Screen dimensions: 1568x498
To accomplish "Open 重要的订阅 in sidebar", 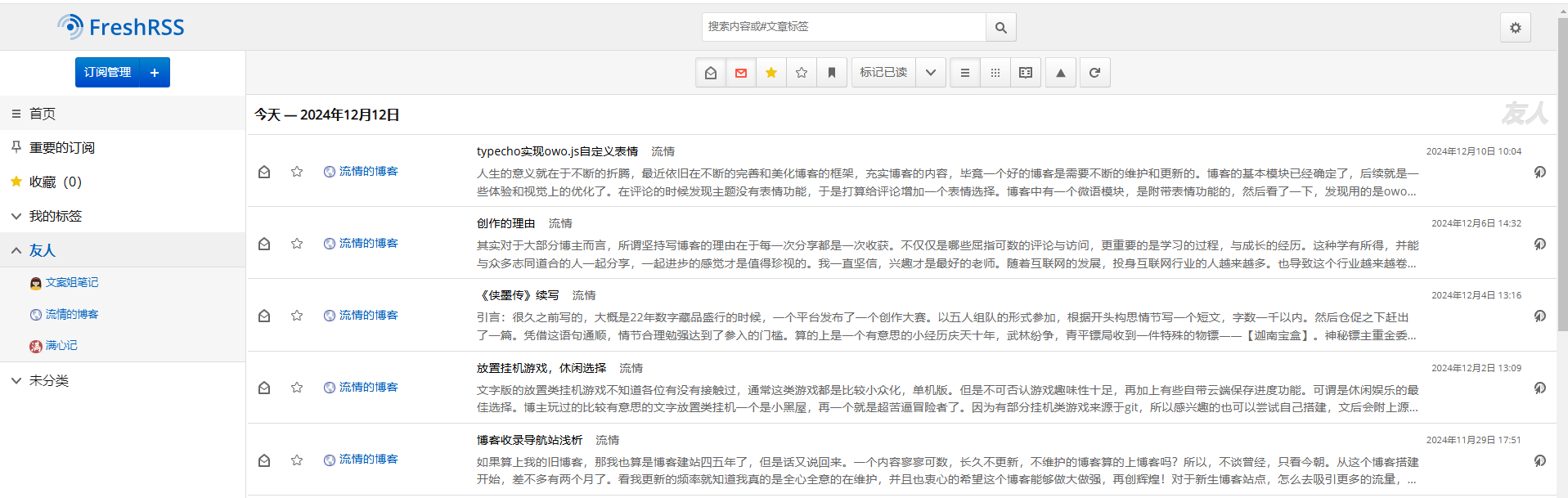I will (x=62, y=148).
